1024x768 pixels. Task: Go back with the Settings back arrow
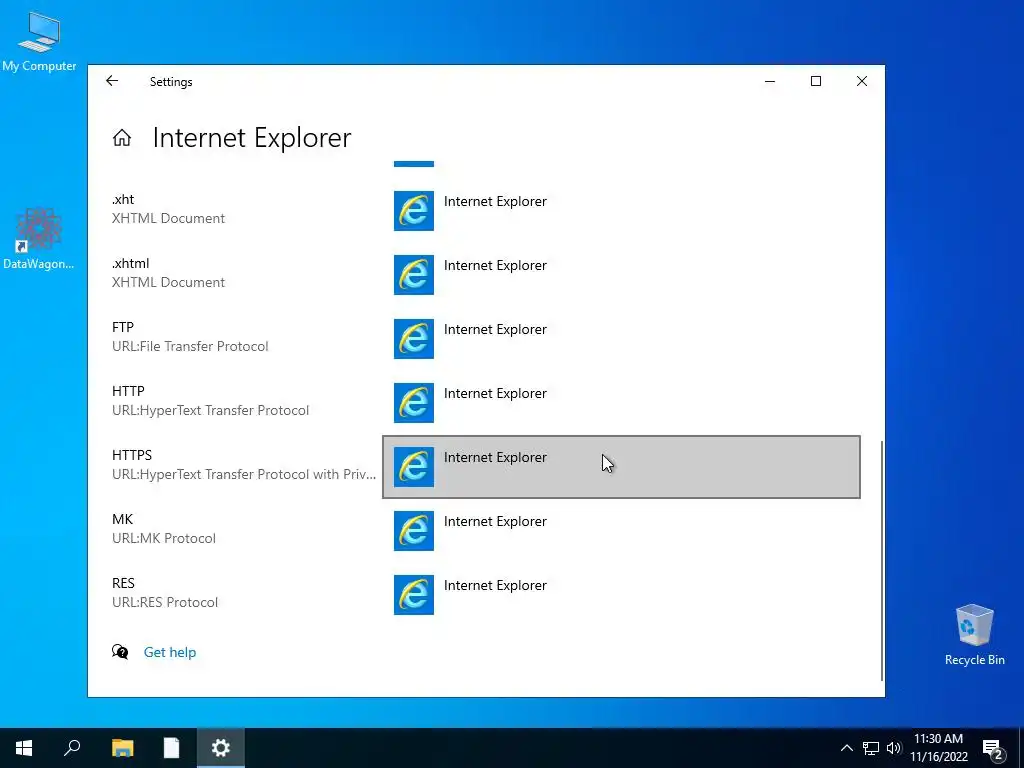coord(112,81)
